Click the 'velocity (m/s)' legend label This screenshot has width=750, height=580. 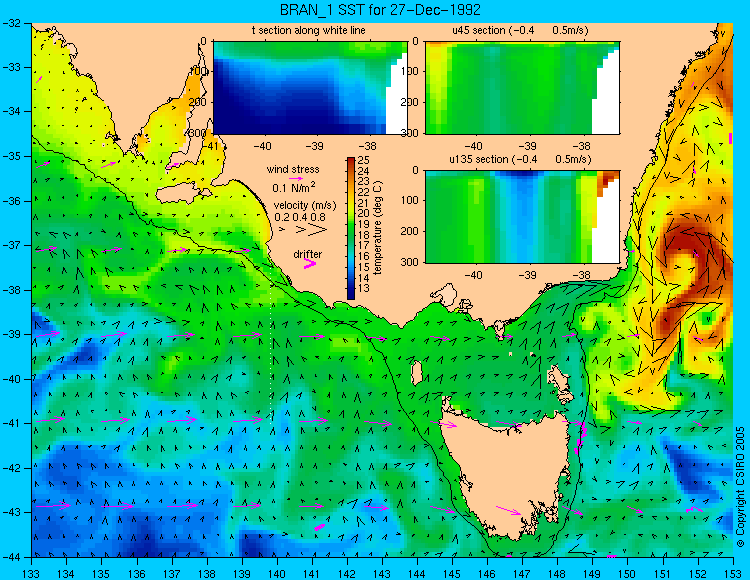click(x=305, y=206)
